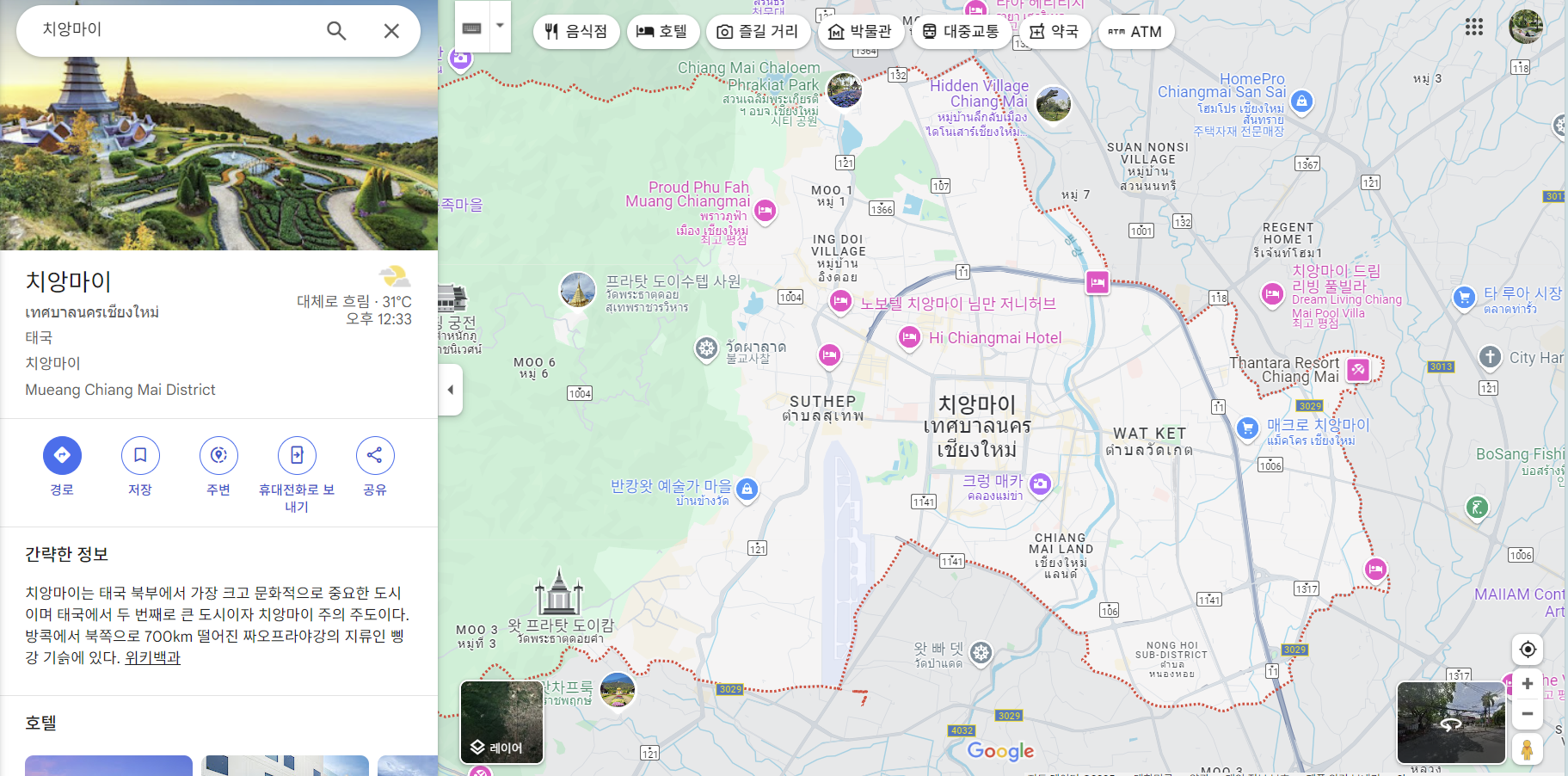This screenshot has width=1568, height=776.
Task: Select the 대중교통 transit category
Action: [961, 32]
